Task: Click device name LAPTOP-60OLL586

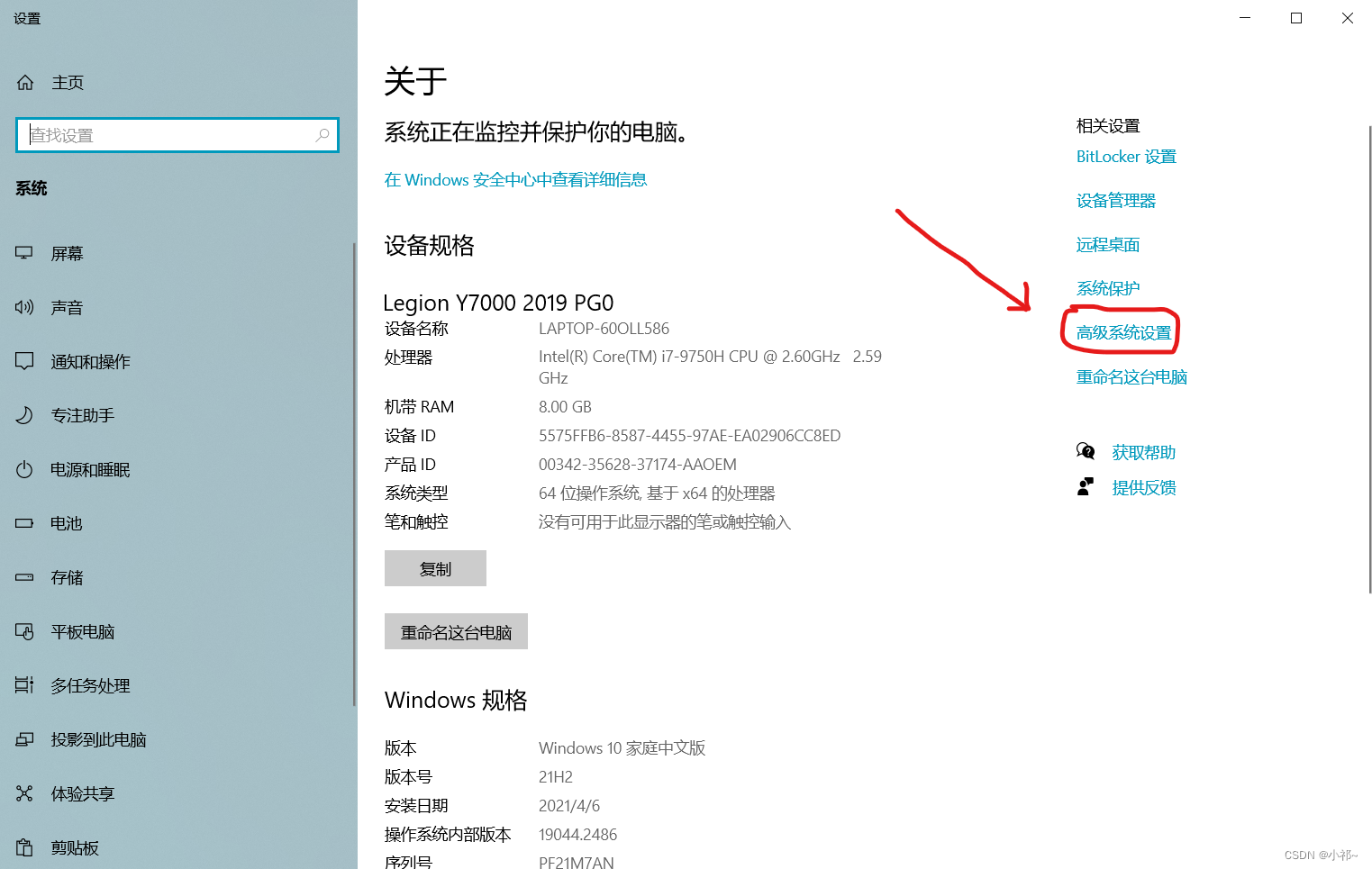Action: tap(604, 329)
